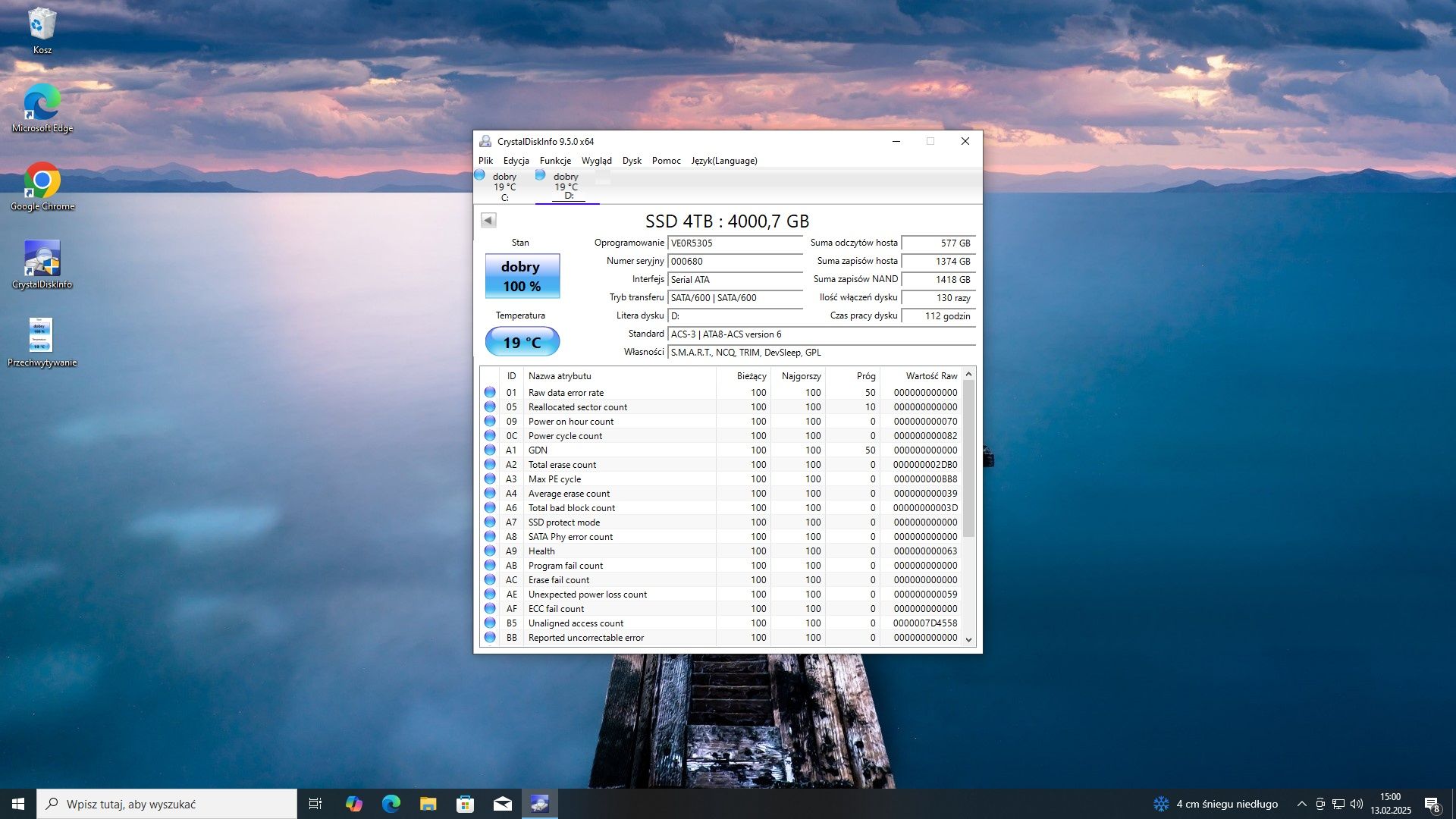1456x819 pixels.
Task: Launch Edge from the taskbar
Action: [x=391, y=804]
